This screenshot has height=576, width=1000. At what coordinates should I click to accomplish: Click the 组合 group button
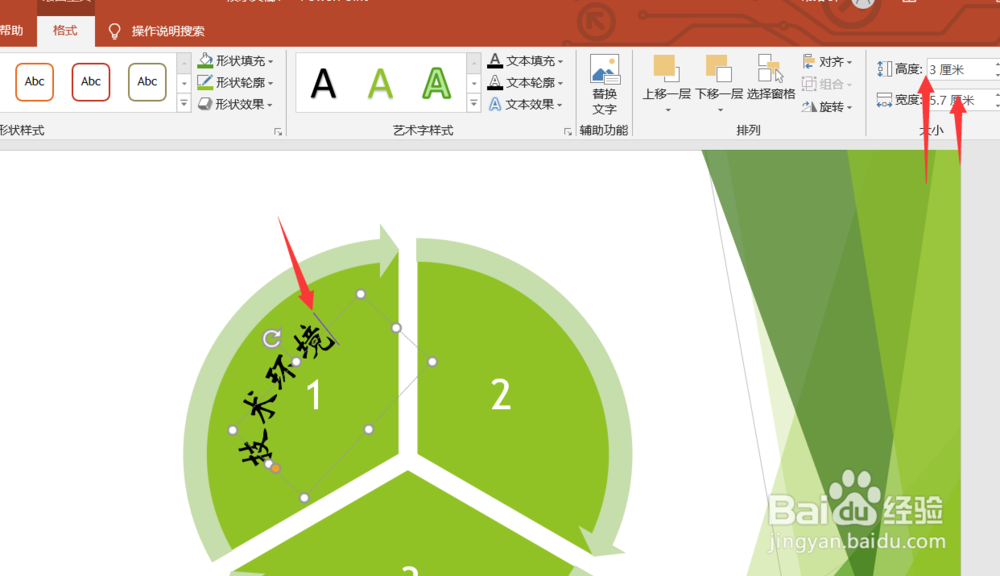(827, 84)
